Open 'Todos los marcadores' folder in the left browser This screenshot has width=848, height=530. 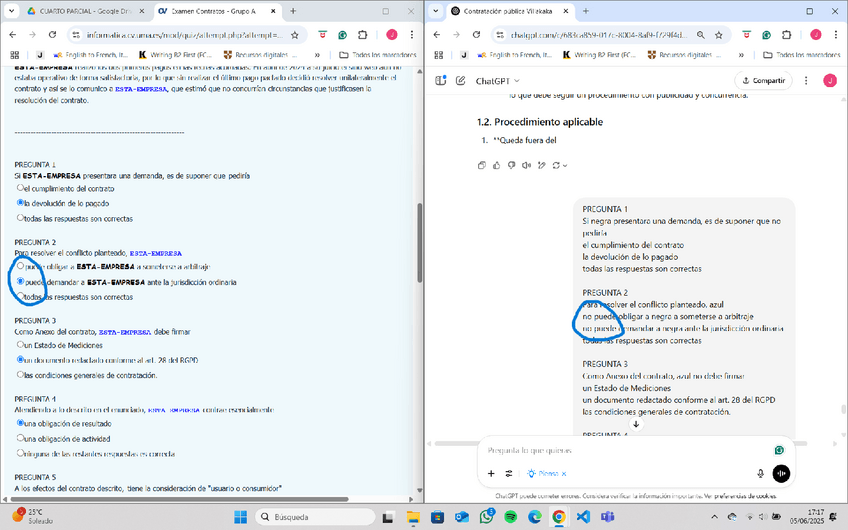(x=377, y=55)
